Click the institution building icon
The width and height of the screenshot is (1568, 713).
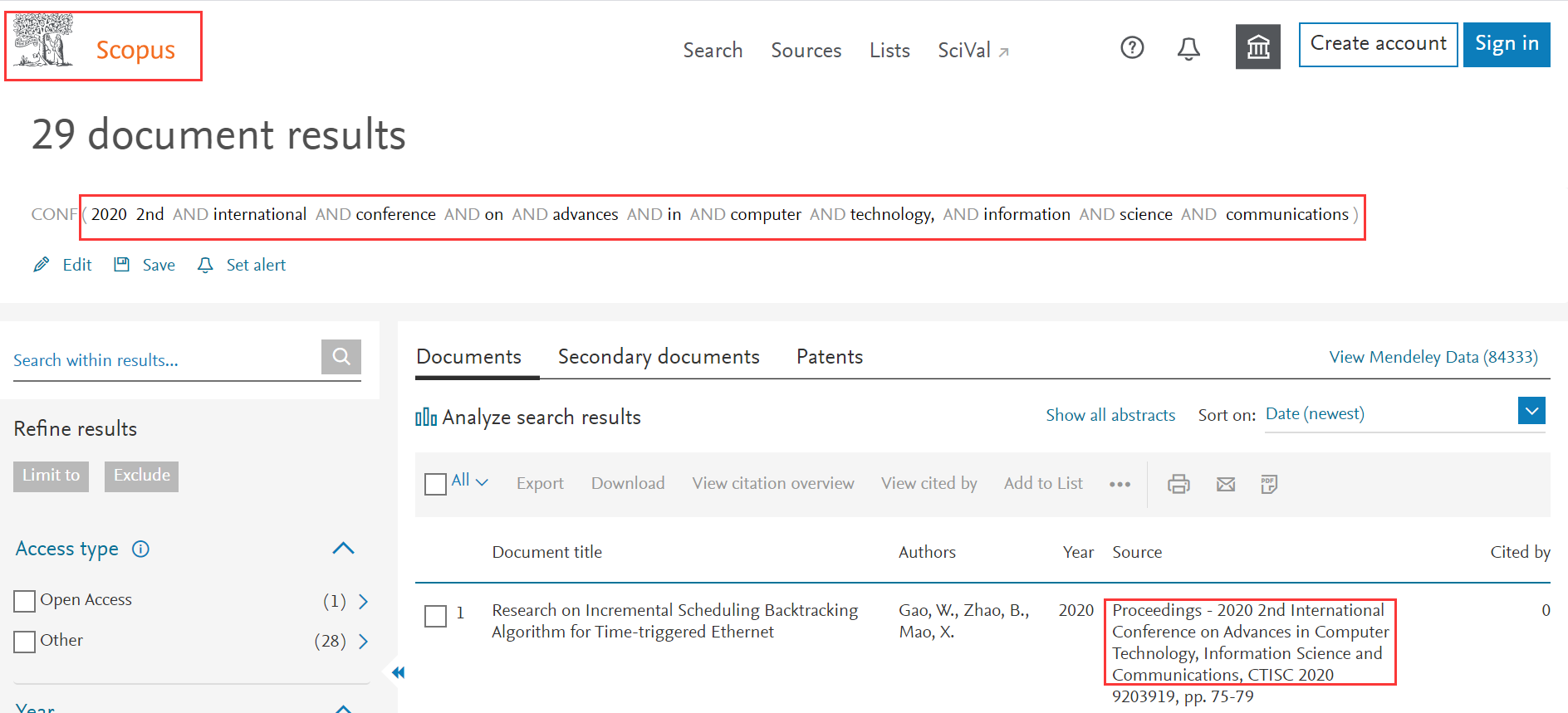pos(1257,47)
